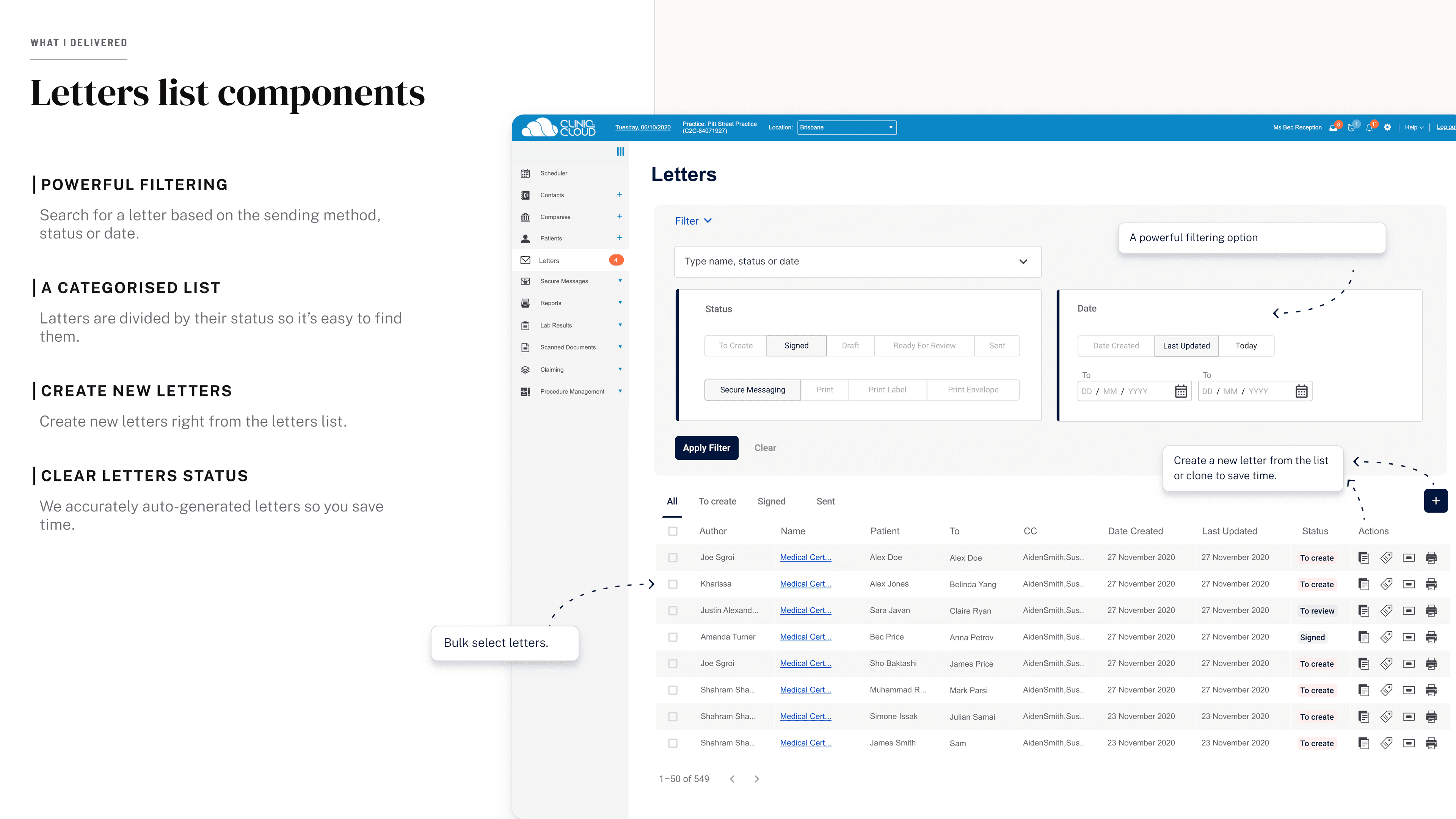Tick checkbox for Joe Sgroi Alex Doe row

pos(673,558)
